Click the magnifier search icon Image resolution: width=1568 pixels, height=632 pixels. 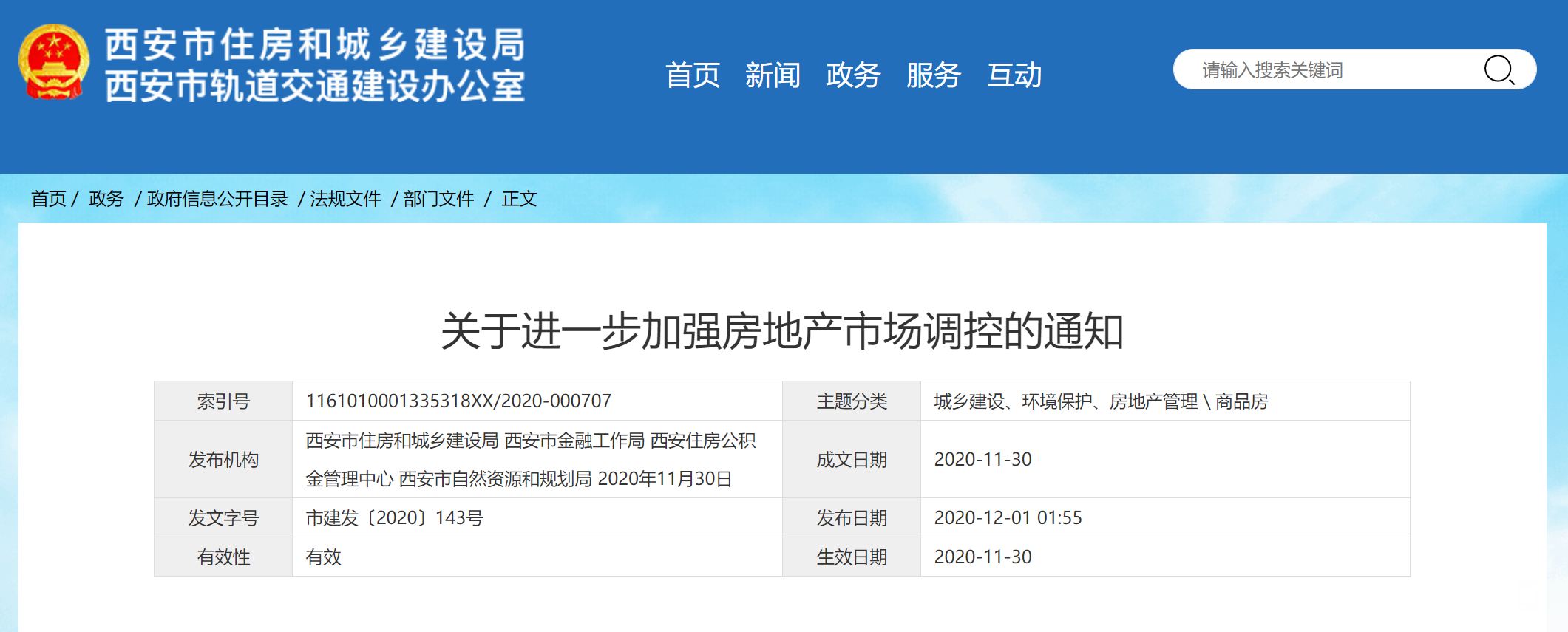(x=1499, y=70)
